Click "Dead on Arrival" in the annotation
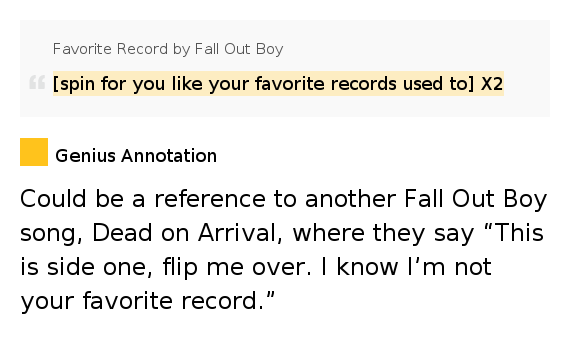Image resolution: width=570 pixels, height=362 pixels. click(187, 233)
